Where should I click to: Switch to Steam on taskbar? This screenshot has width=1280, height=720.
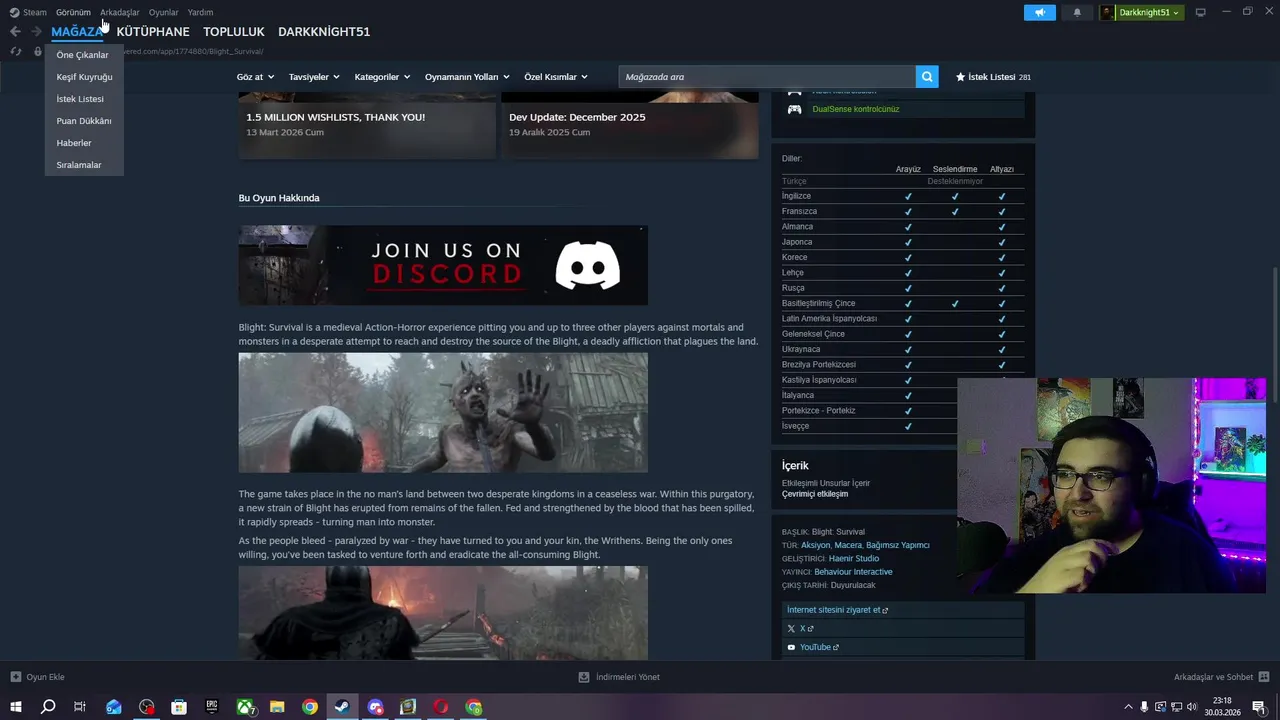[342, 707]
